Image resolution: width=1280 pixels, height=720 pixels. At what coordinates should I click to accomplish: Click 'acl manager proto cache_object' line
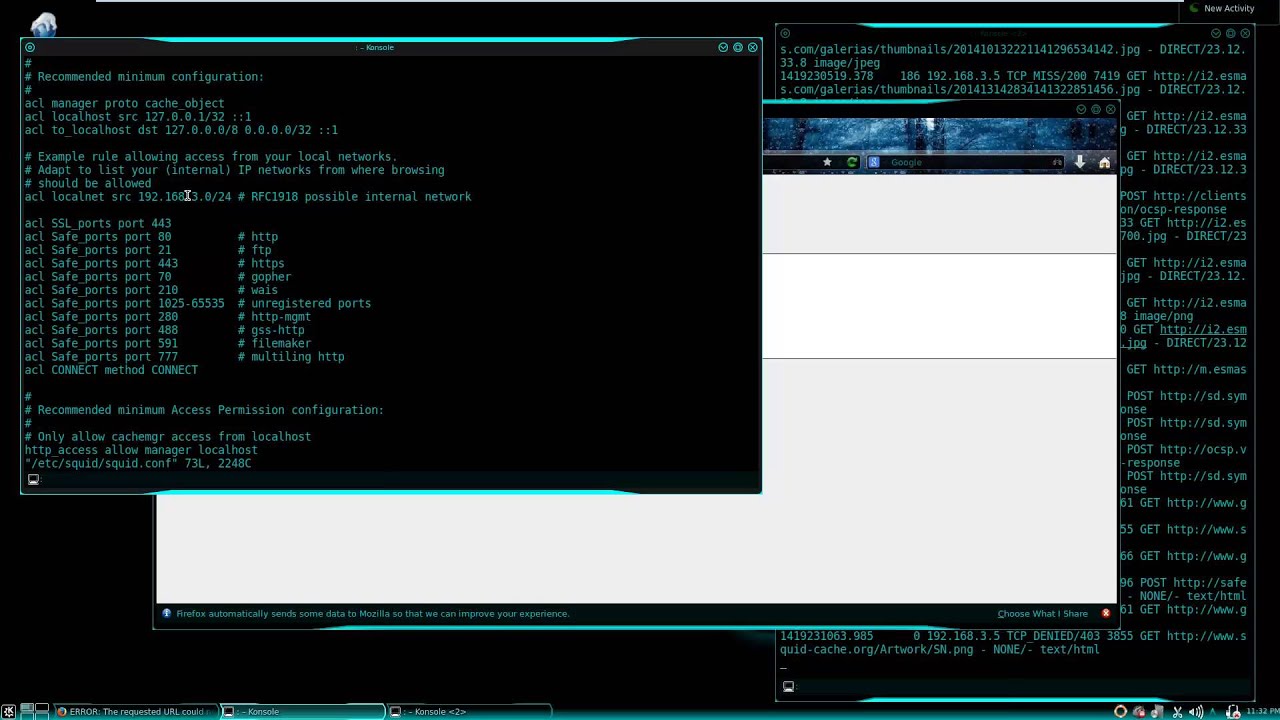coord(125,103)
